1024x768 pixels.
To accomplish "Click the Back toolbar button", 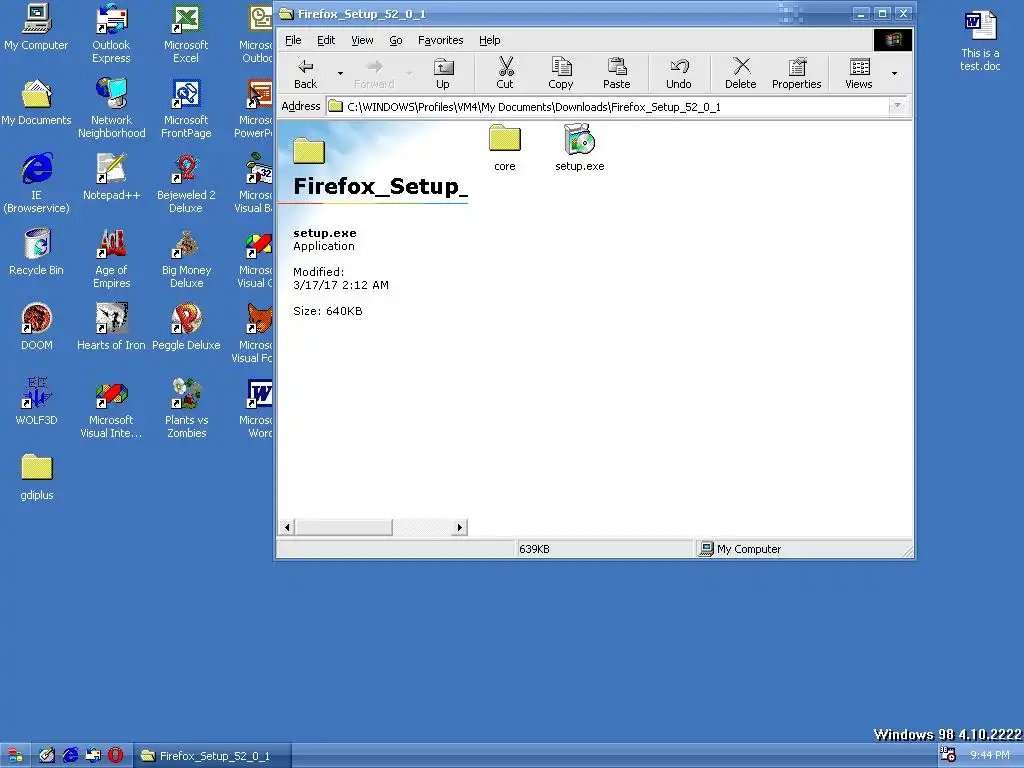I will (306, 73).
